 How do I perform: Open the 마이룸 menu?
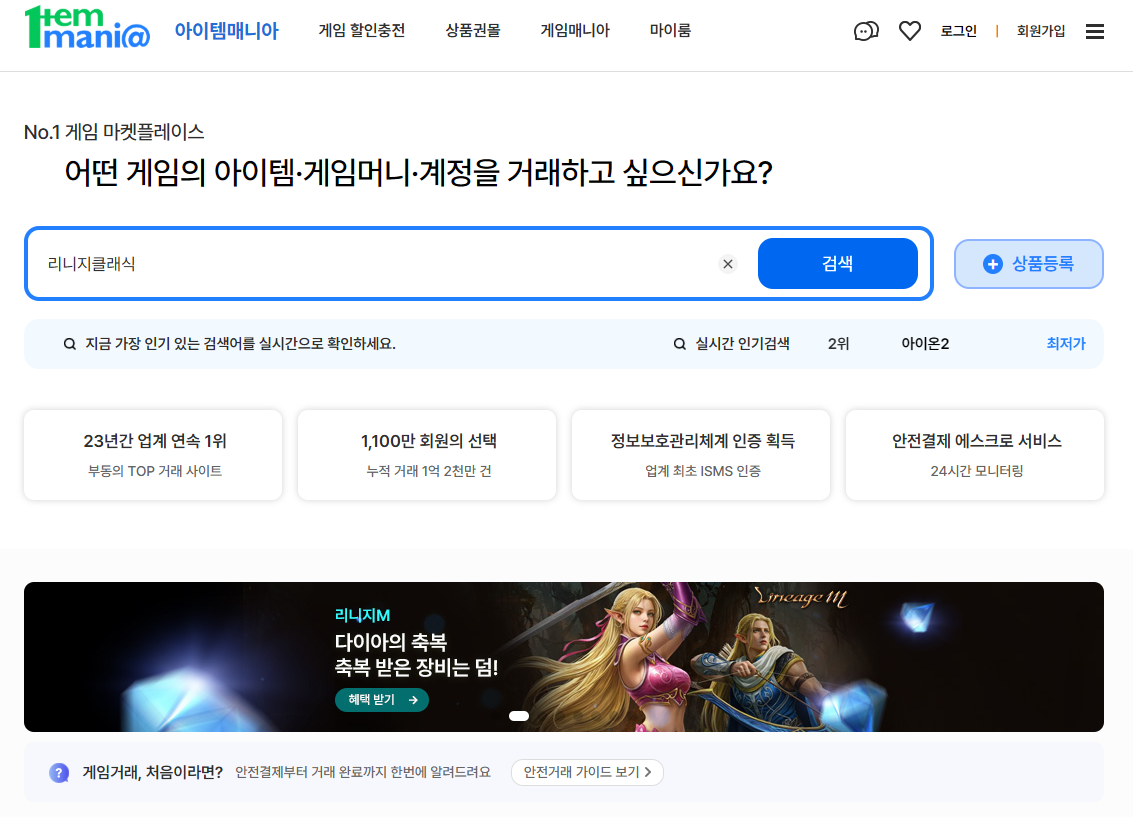(x=670, y=31)
